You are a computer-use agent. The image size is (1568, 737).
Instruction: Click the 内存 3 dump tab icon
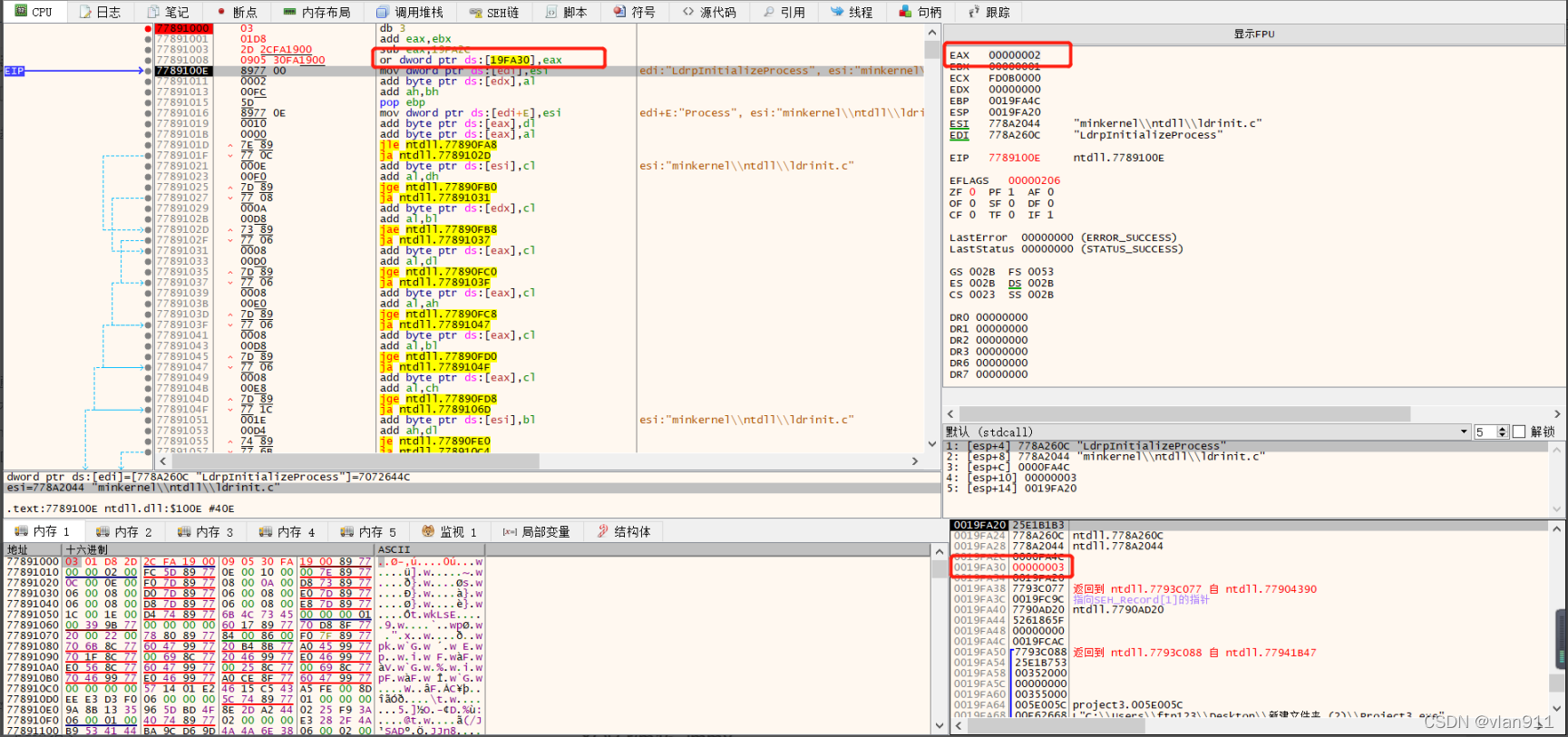[x=184, y=531]
